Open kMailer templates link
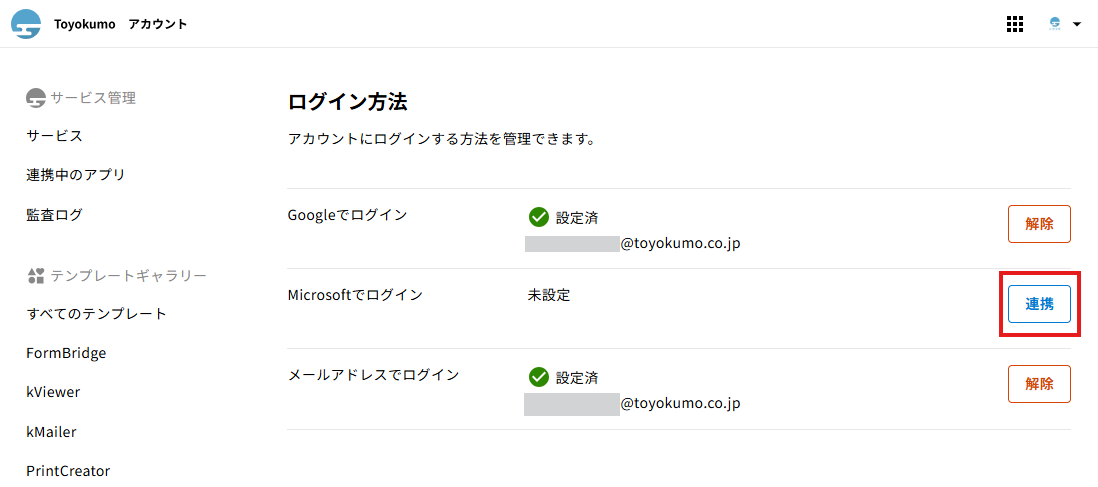This screenshot has width=1098, height=487. 52,432
